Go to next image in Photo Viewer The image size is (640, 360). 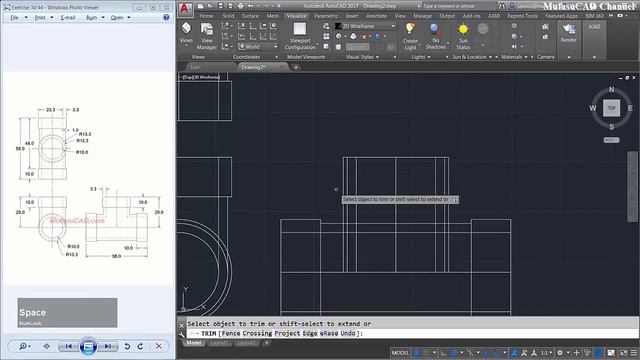108,346
